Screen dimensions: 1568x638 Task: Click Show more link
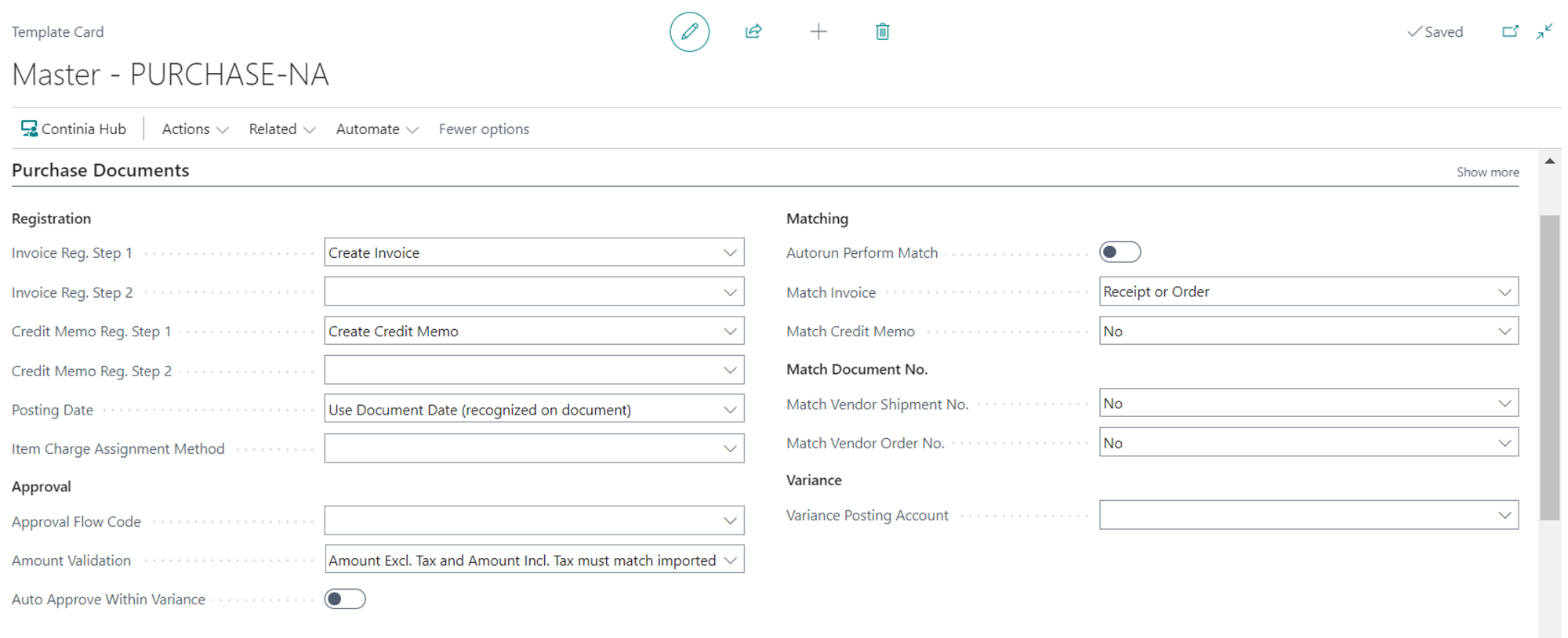[1487, 172]
